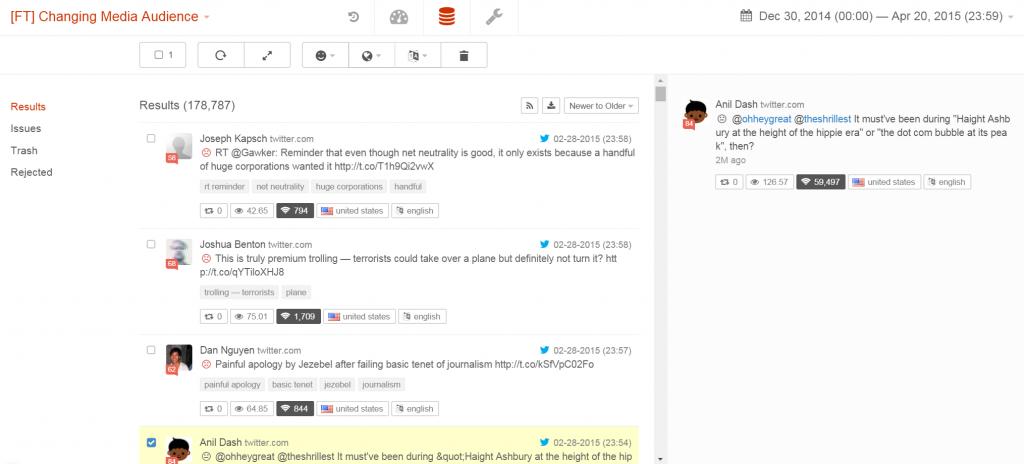Click the RSS feed icon
1024x464 pixels.
tap(530, 106)
